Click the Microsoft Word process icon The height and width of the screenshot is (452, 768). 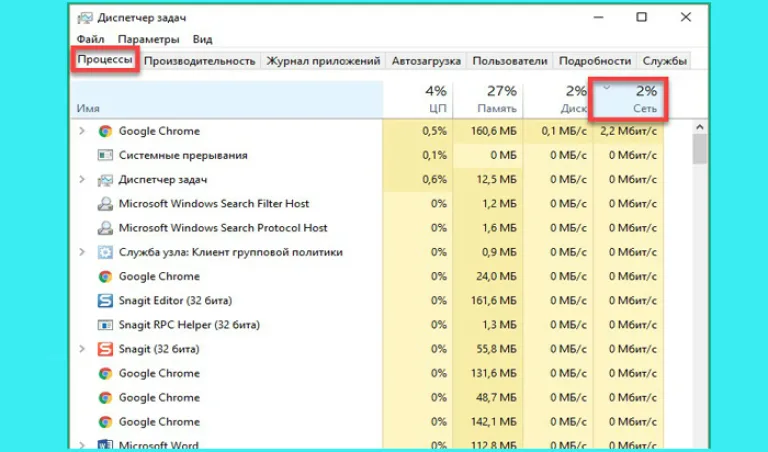point(105,445)
